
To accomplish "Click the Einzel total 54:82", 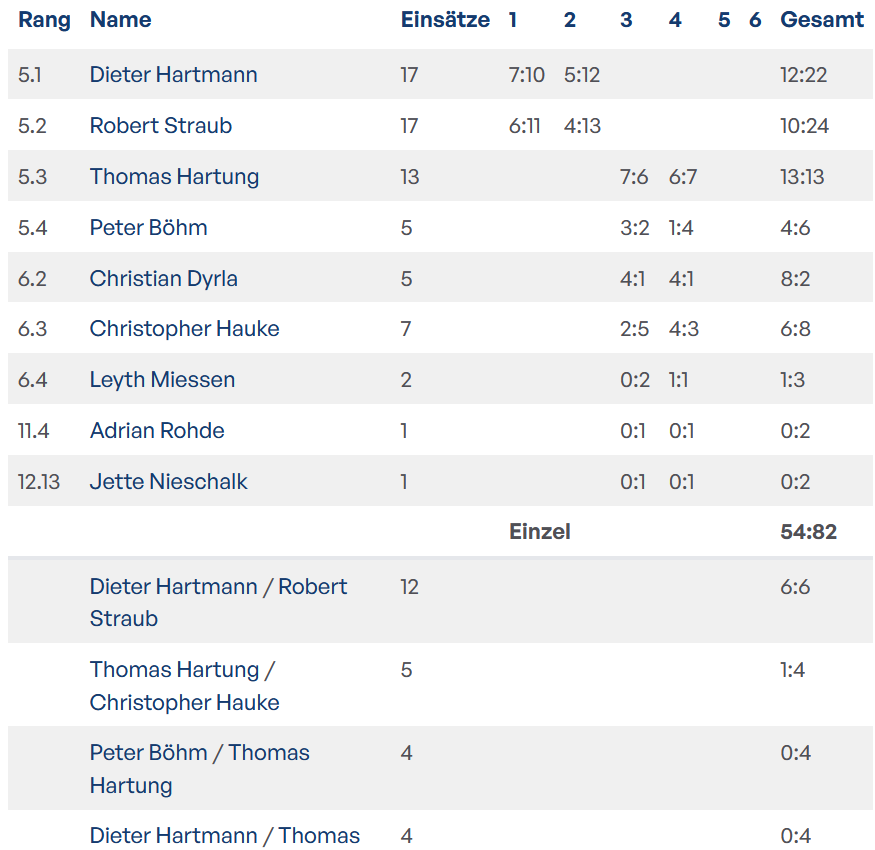I will [808, 532].
